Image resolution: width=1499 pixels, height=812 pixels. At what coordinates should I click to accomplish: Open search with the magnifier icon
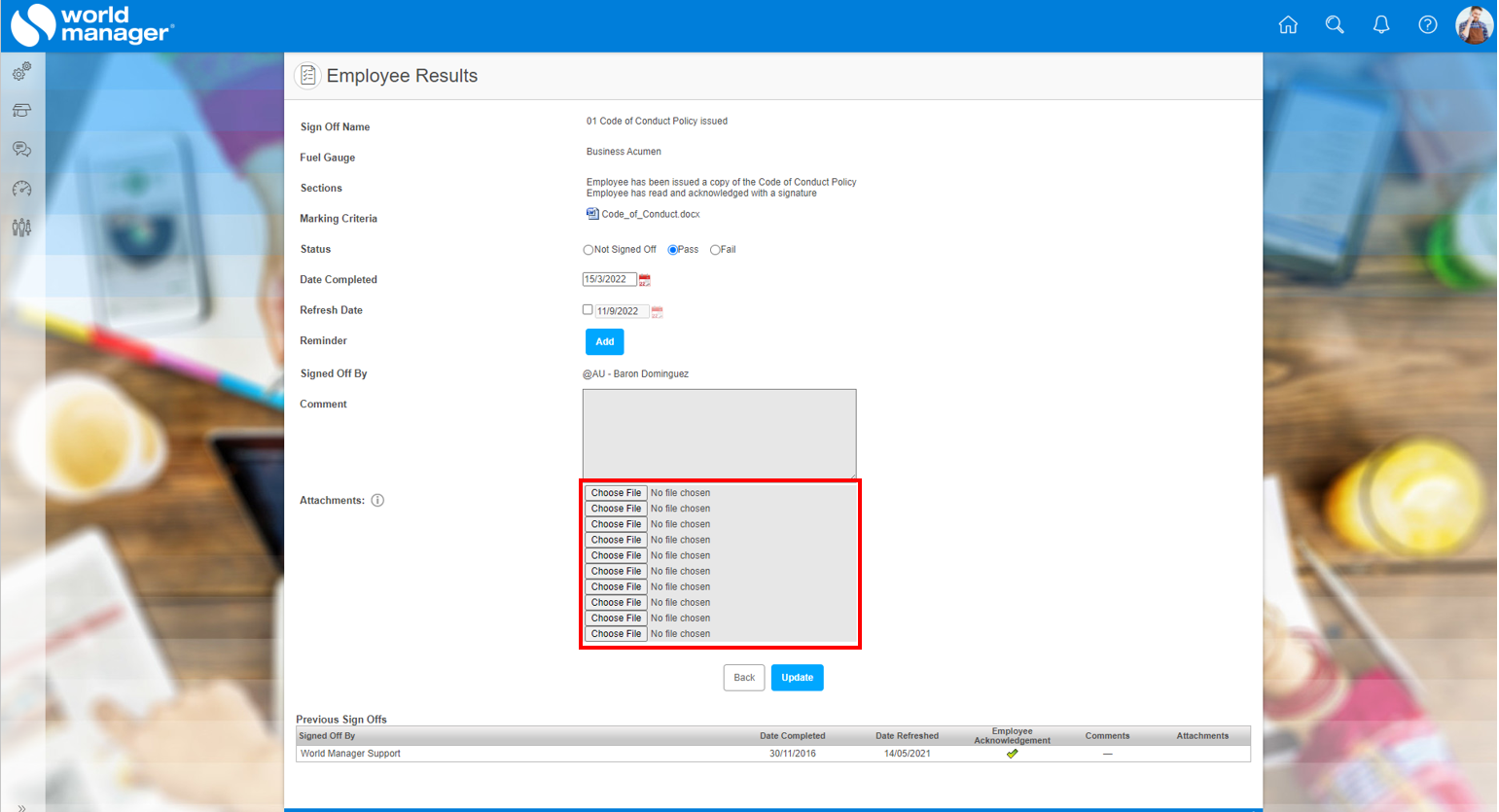click(x=1335, y=25)
